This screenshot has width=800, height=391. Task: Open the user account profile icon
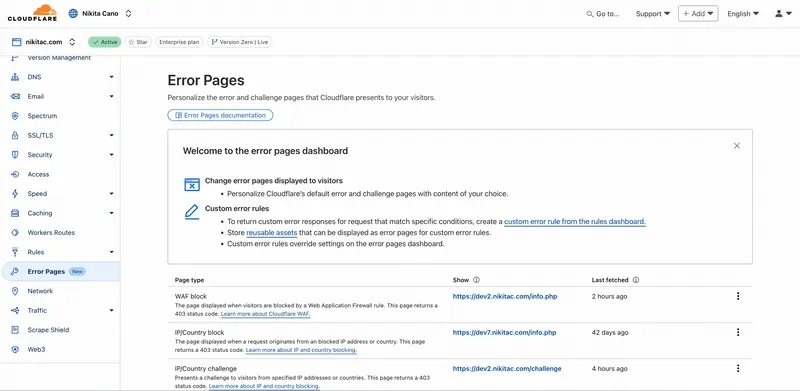click(x=779, y=14)
